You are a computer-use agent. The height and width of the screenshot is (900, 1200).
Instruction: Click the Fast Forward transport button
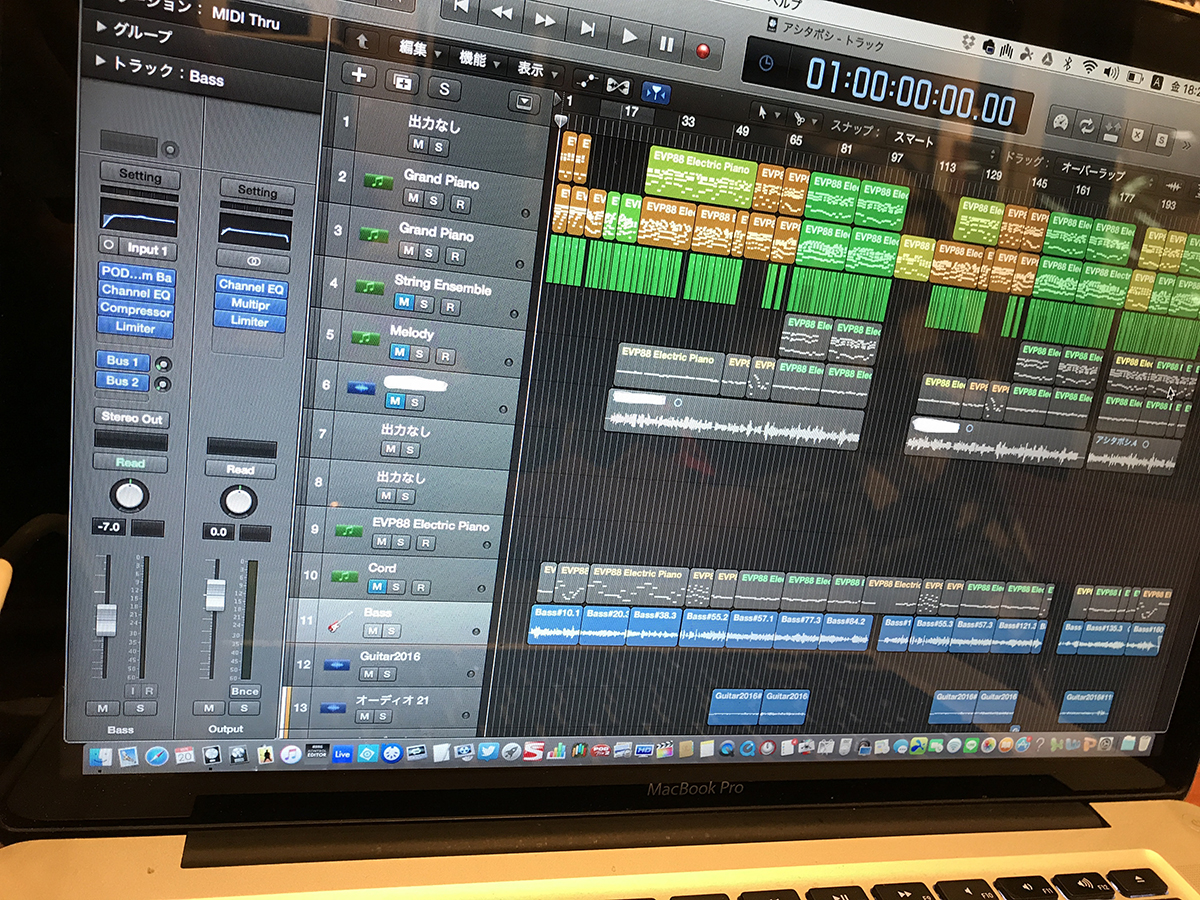546,19
